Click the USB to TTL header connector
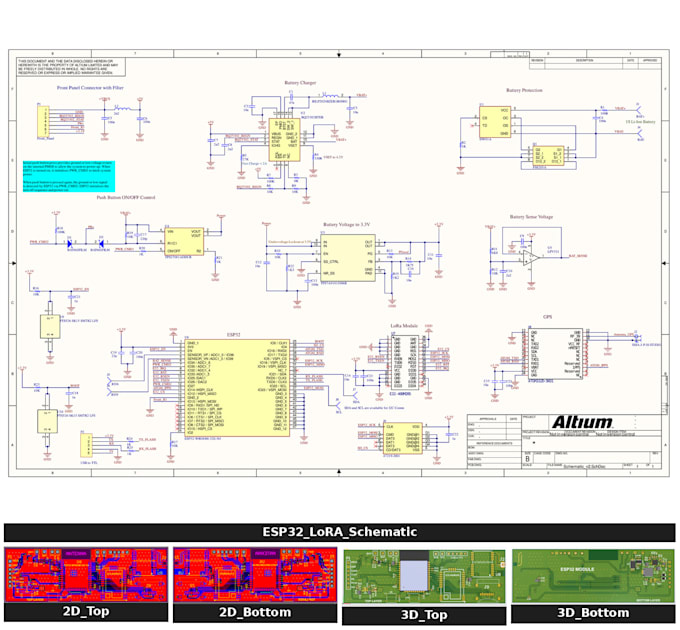680x630 pixels. click(x=86, y=445)
